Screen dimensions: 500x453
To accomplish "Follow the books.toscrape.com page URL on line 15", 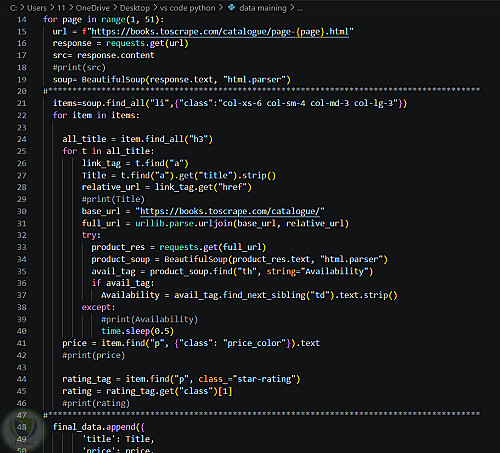I will [x=220, y=32].
